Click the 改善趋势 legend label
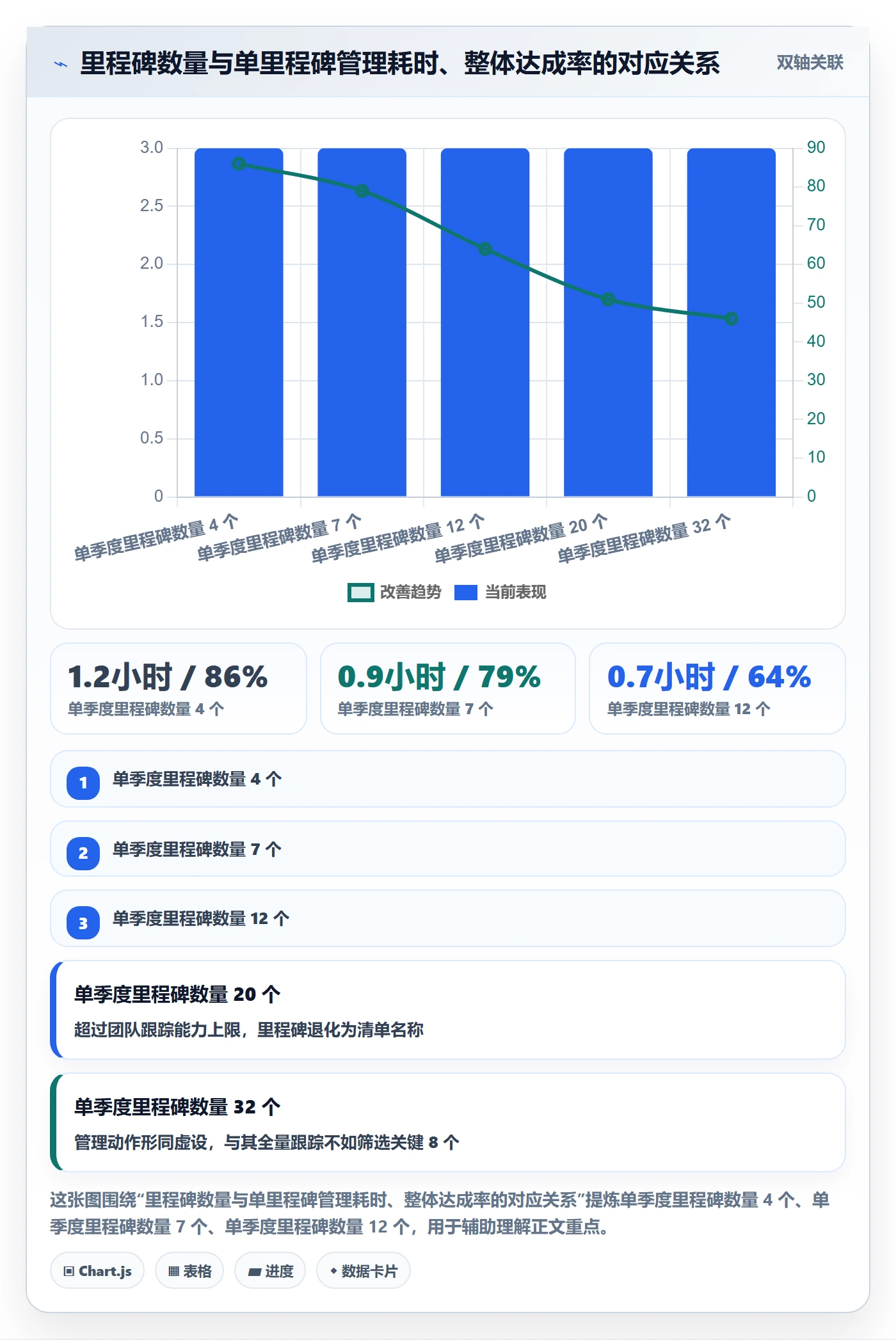The height and width of the screenshot is (1340, 896). pos(410,593)
